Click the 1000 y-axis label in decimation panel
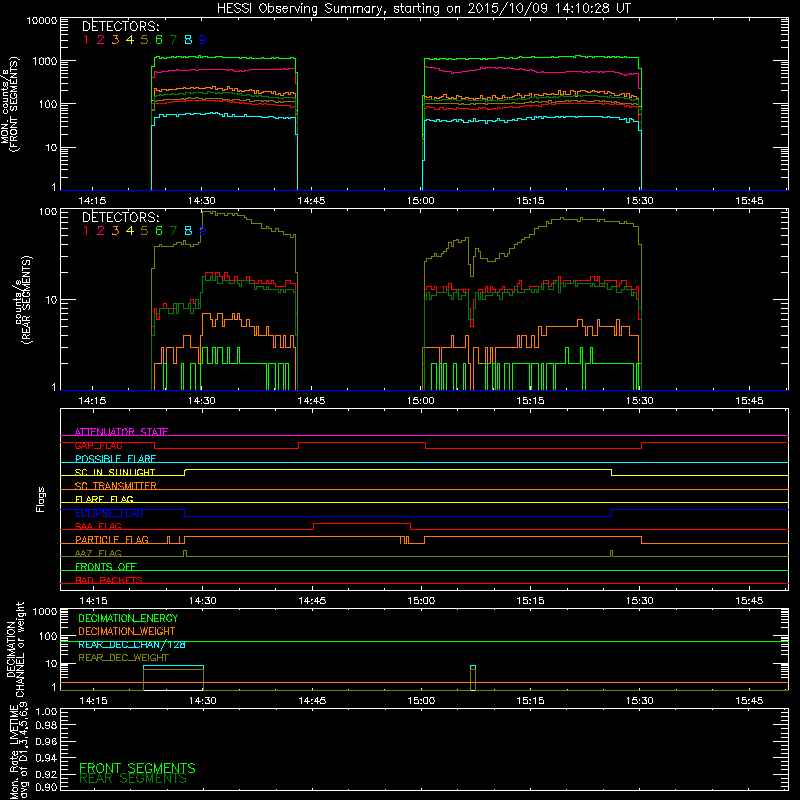The width and height of the screenshot is (800, 800). coord(45,611)
